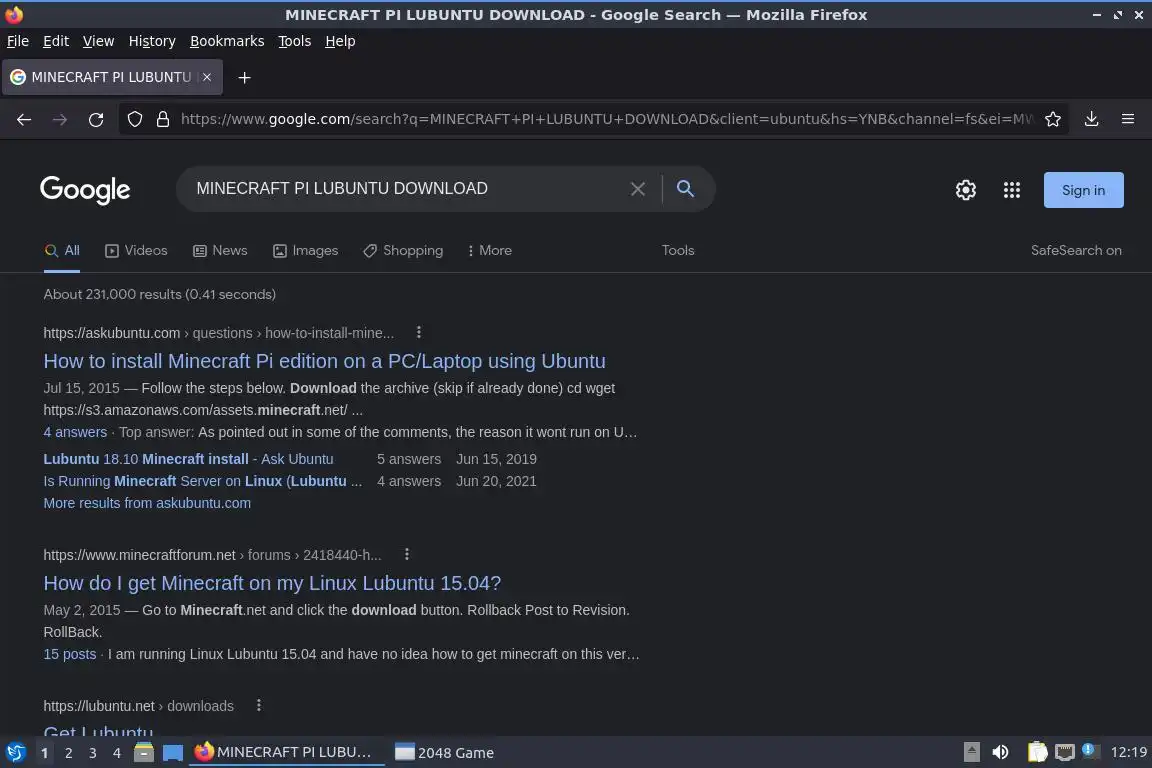Switch to News results
Screen dimensions: 1152x768
tap(220, 251)
